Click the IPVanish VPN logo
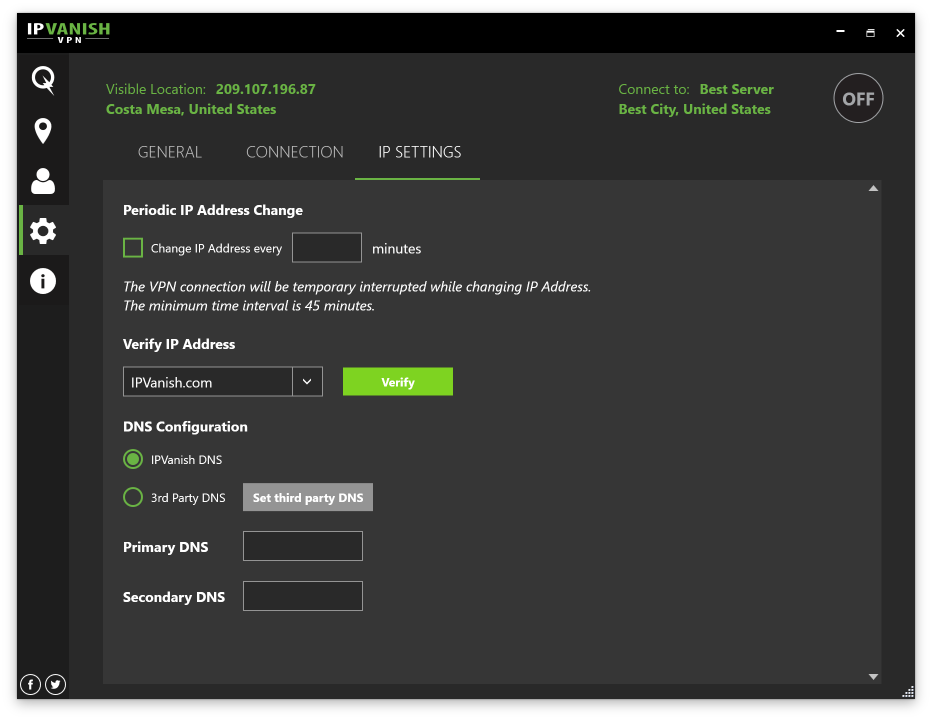Viewport: 932px width, 720px height. [68, 32]
